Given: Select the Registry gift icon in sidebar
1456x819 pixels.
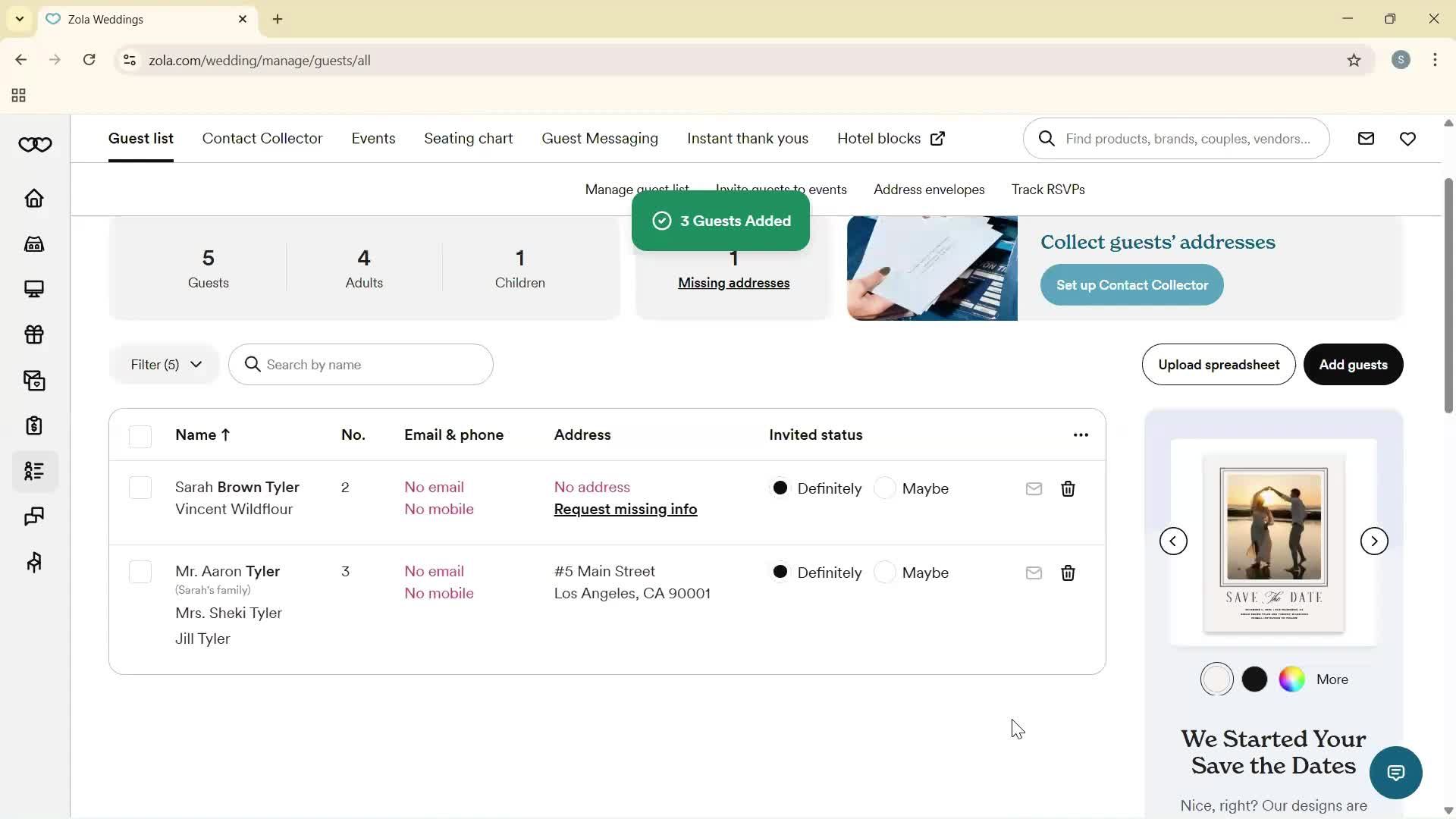Looking at the screenshot, I should coord(33,334).
